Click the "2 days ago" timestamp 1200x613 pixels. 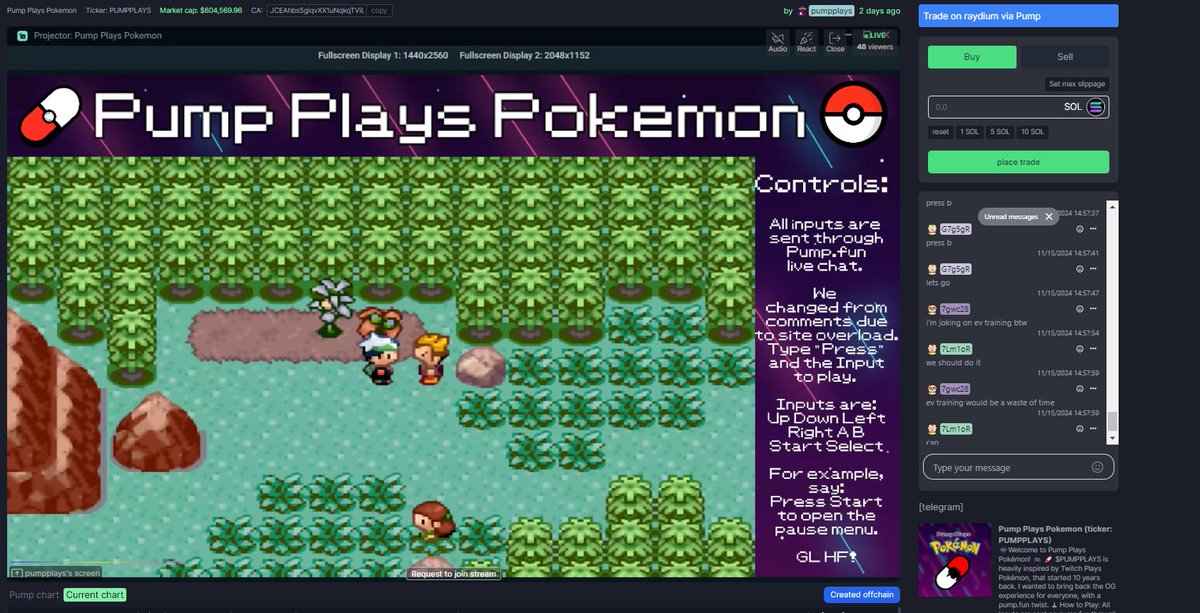click(880, 11)
